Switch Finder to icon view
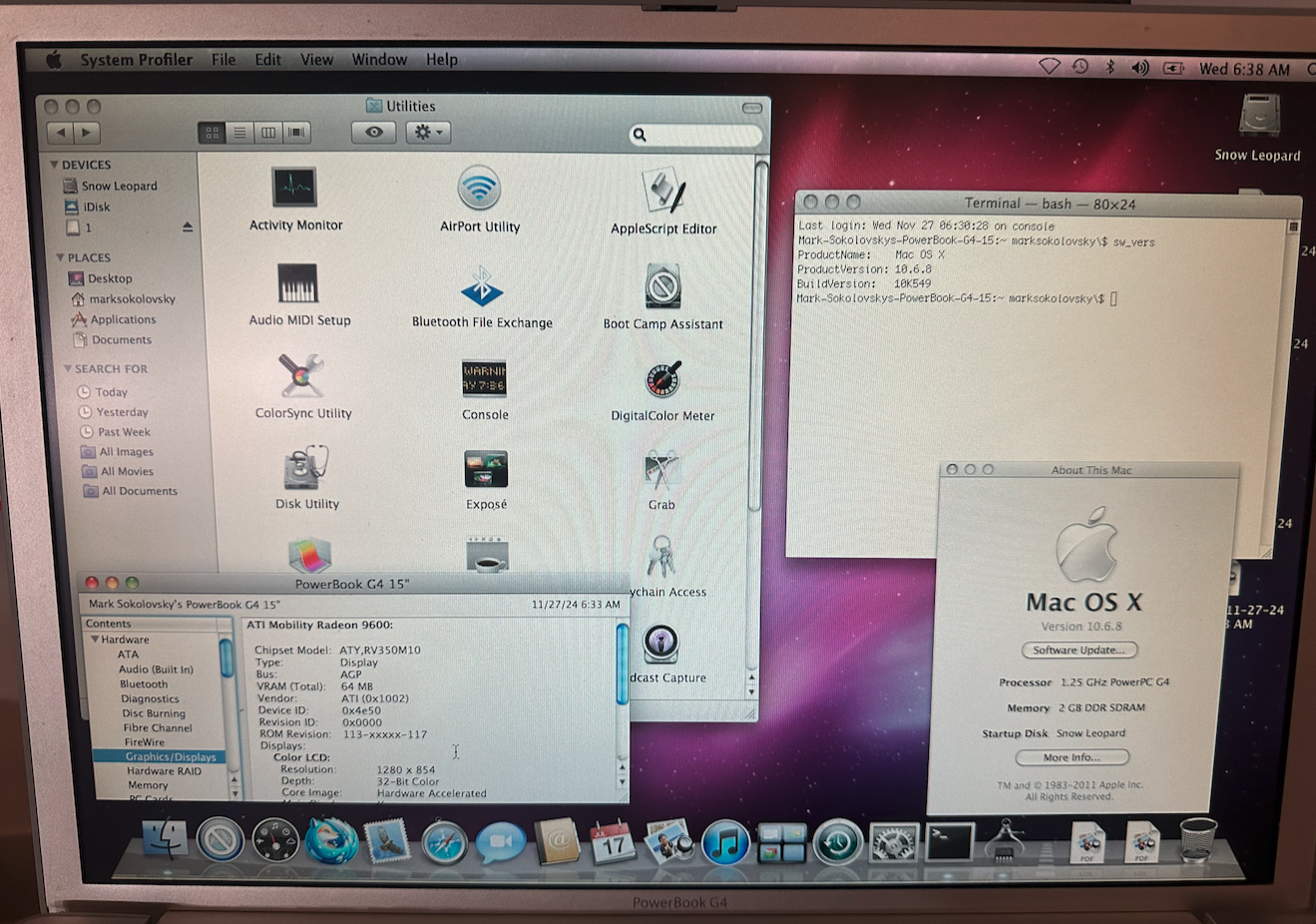The image size is (1316, 924). [212, 132]
